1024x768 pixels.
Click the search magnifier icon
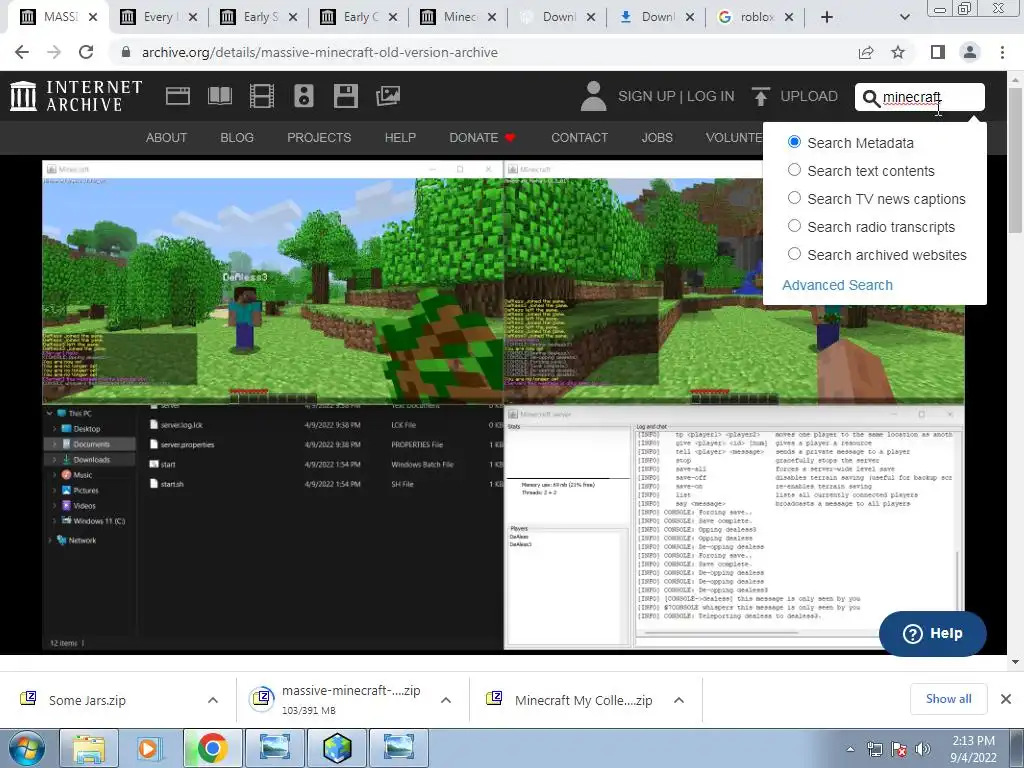pos(871,98)
